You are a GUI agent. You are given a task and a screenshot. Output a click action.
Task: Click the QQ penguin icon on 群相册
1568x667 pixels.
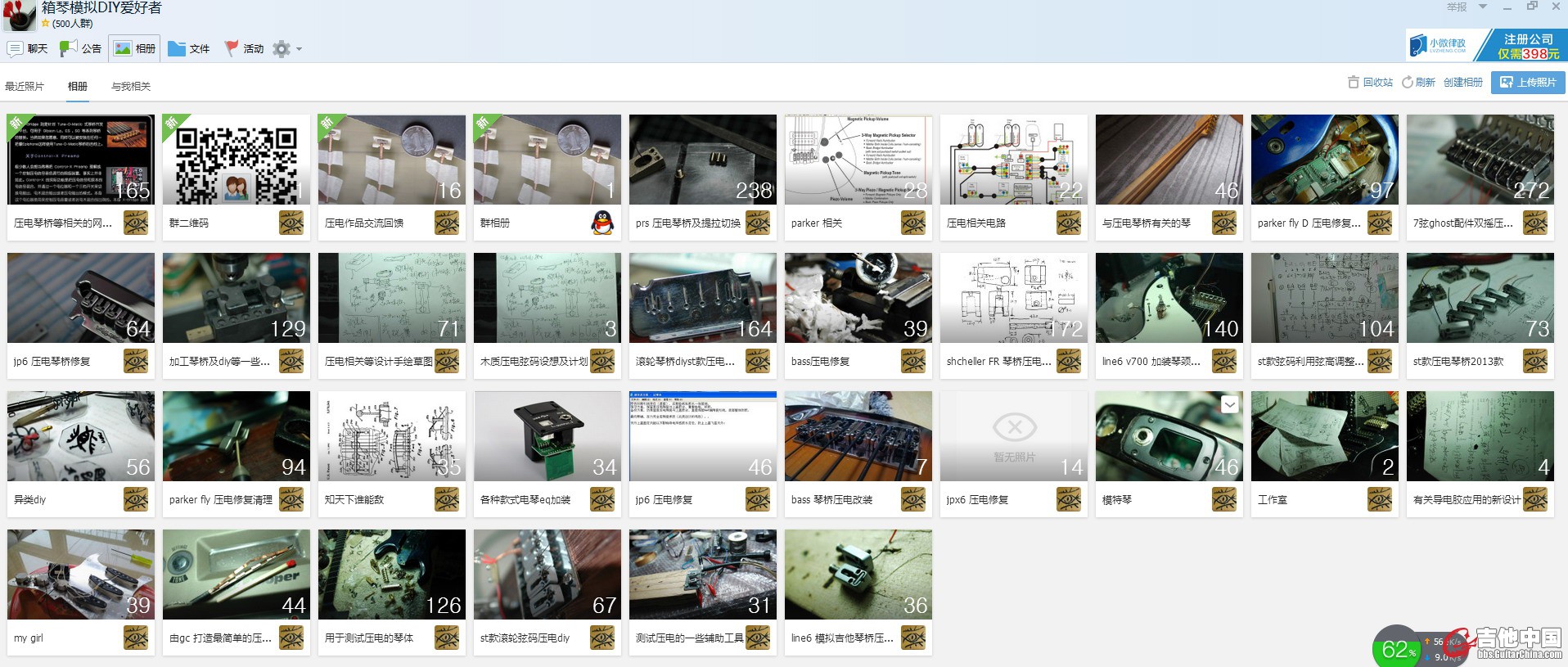pyautogui.click(x=602, y=223)
